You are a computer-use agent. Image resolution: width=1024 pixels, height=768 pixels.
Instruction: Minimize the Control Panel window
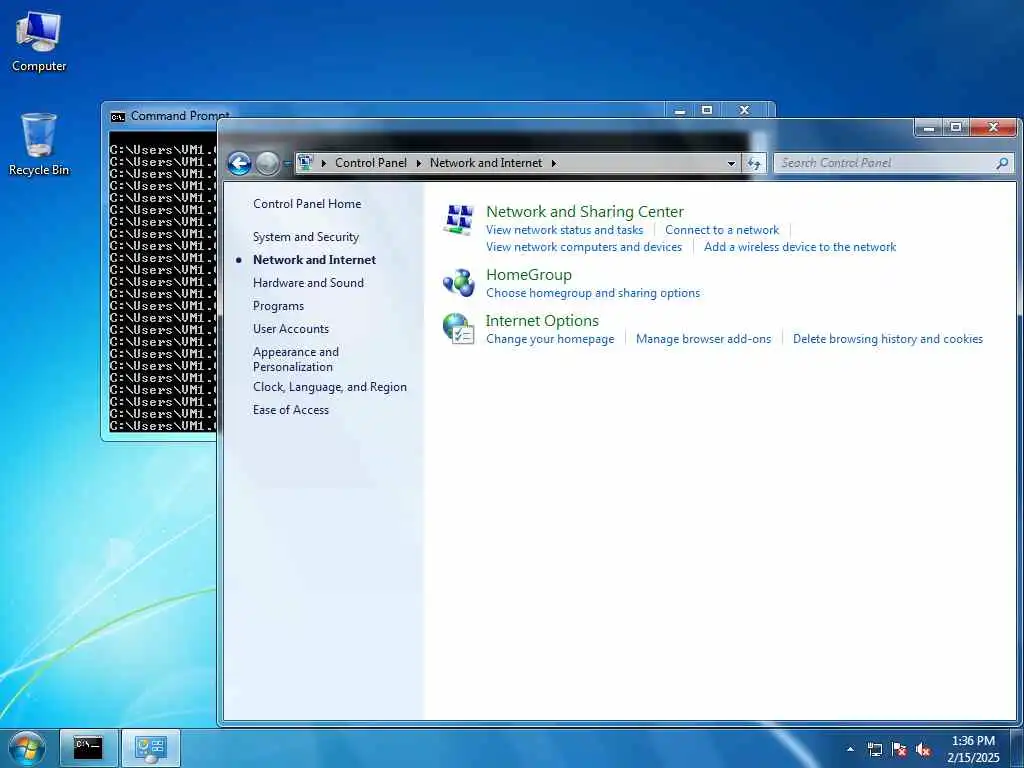[929, 128]
